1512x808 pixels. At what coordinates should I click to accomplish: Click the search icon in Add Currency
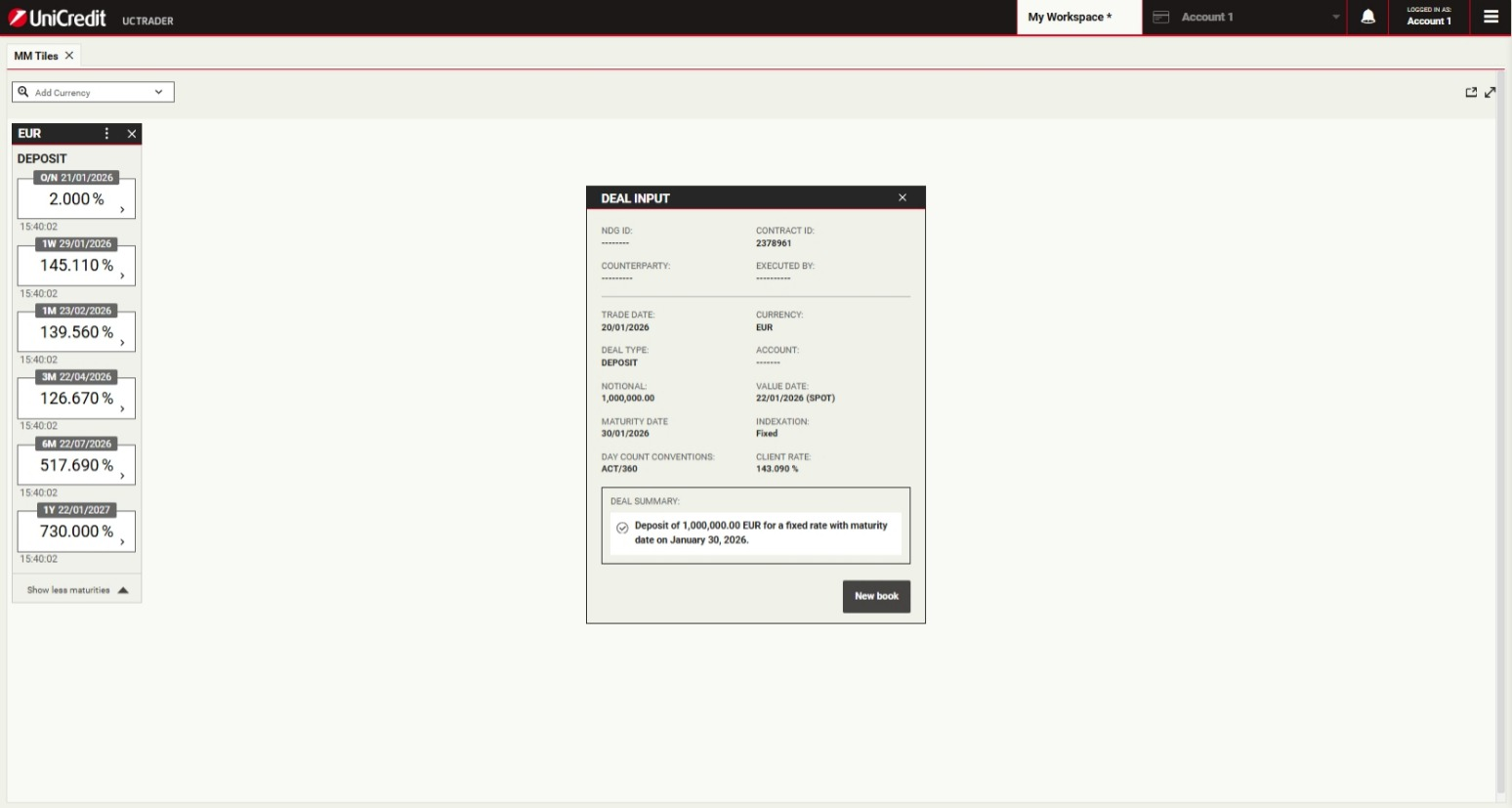[23, 92]
